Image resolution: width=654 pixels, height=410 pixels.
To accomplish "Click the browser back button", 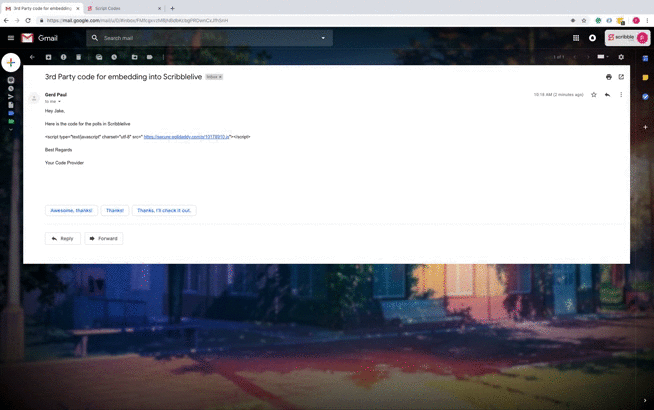I will point(6,20).
